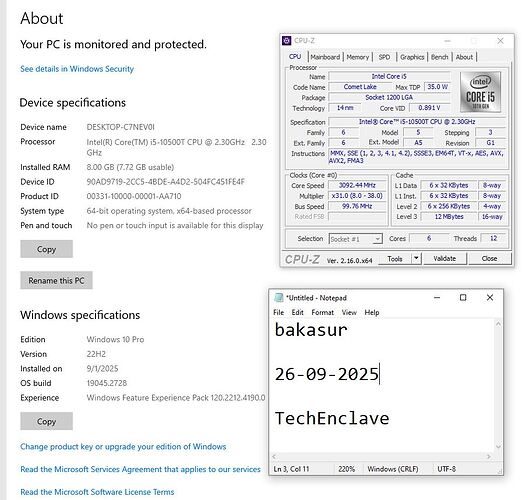Open the Microsoft Software License Terms link

coord(97,492)
